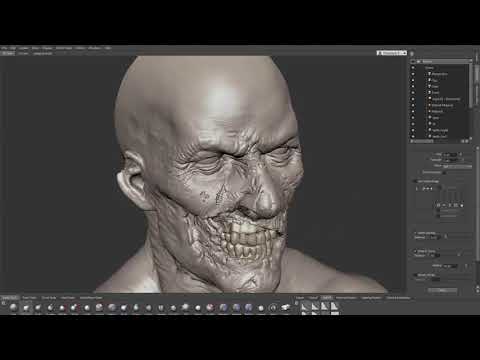Screen dimensions: 480x360
Task: Select the Flatten sculpt tool
Action: tap(62, 308)
